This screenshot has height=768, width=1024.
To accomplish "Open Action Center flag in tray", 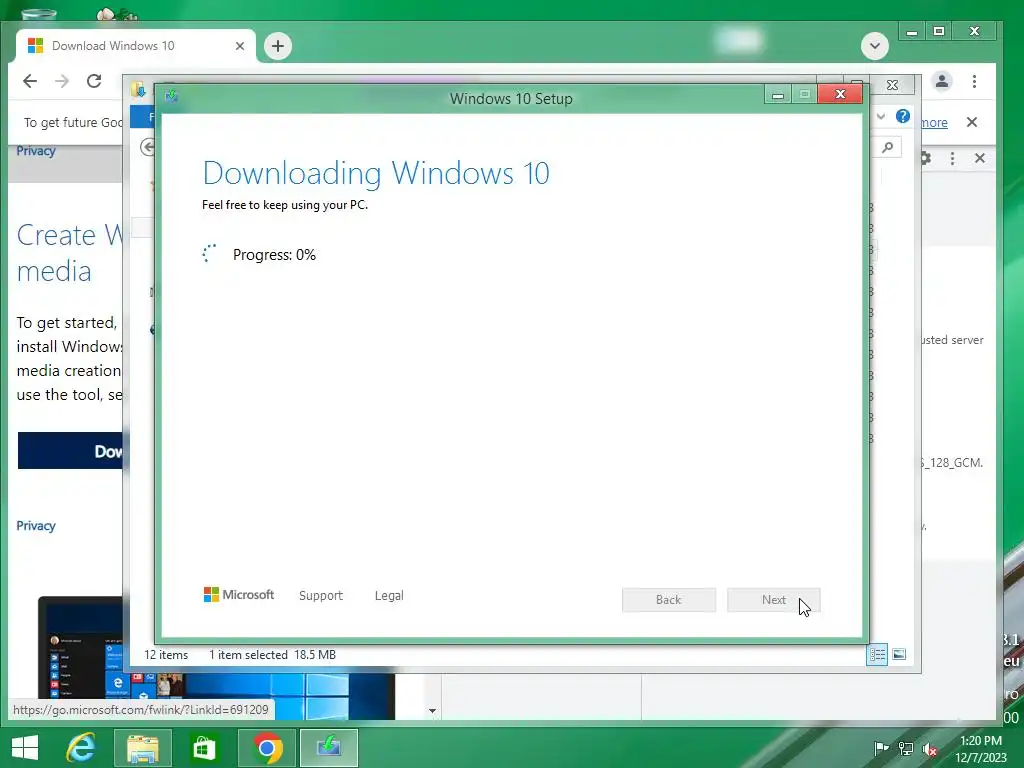I will pyautogui.click(x=881, y=749).
